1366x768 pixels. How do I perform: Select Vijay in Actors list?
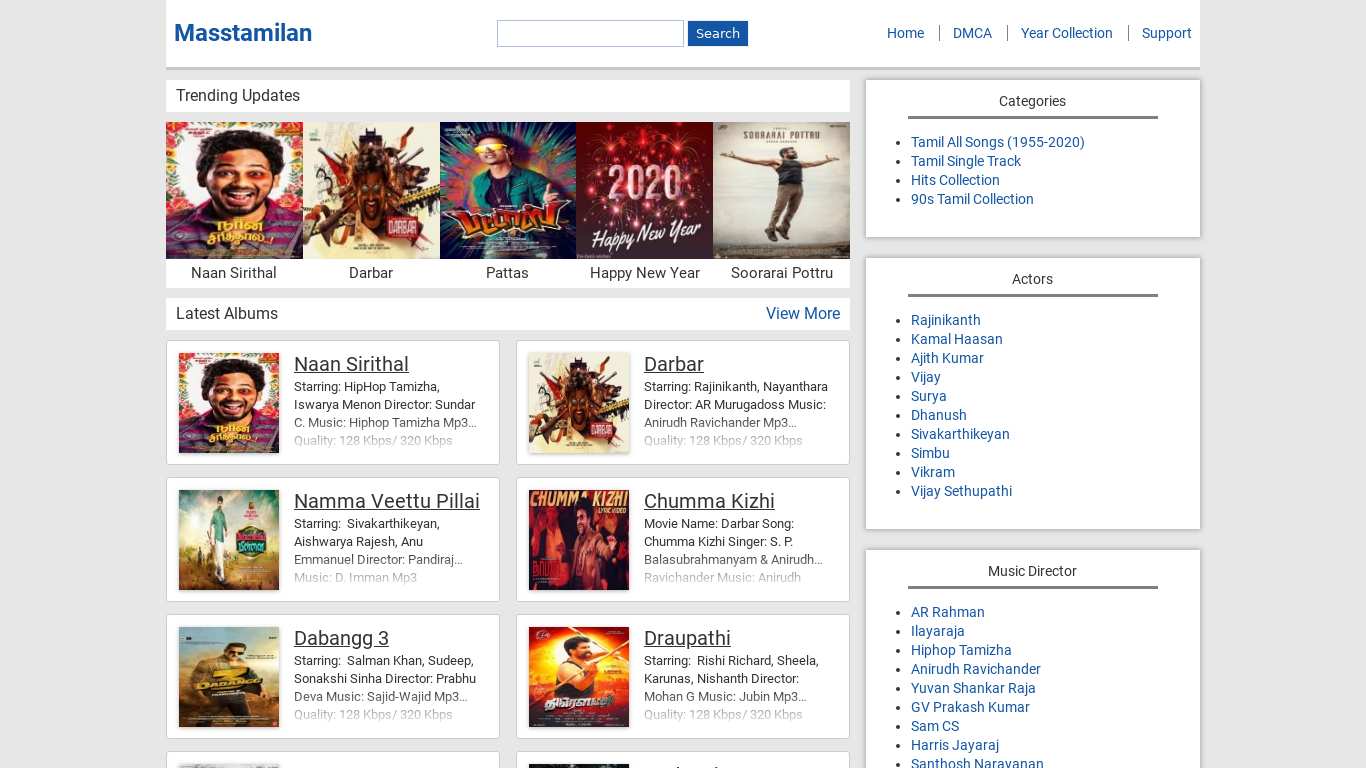tap(925, 377)
